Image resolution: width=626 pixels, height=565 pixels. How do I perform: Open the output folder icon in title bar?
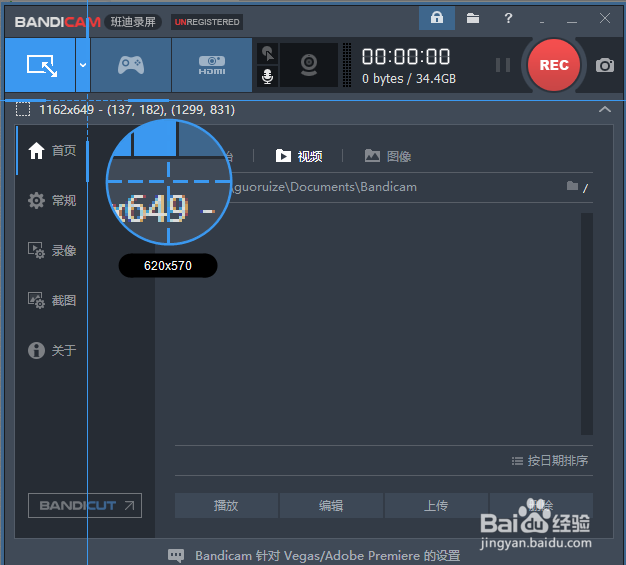click(x=473, y=18)
